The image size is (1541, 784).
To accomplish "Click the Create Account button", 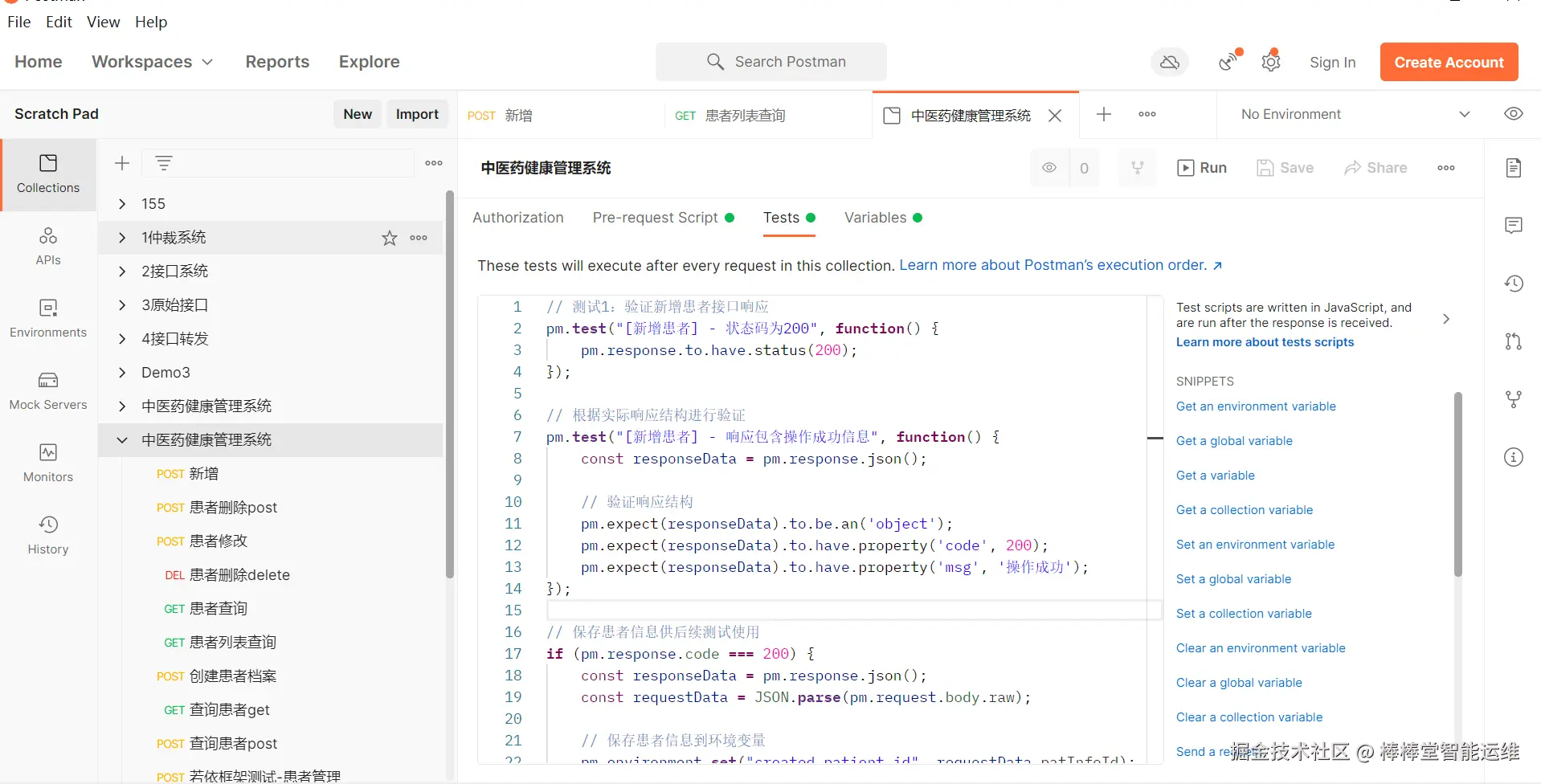I will (1449, 62).
